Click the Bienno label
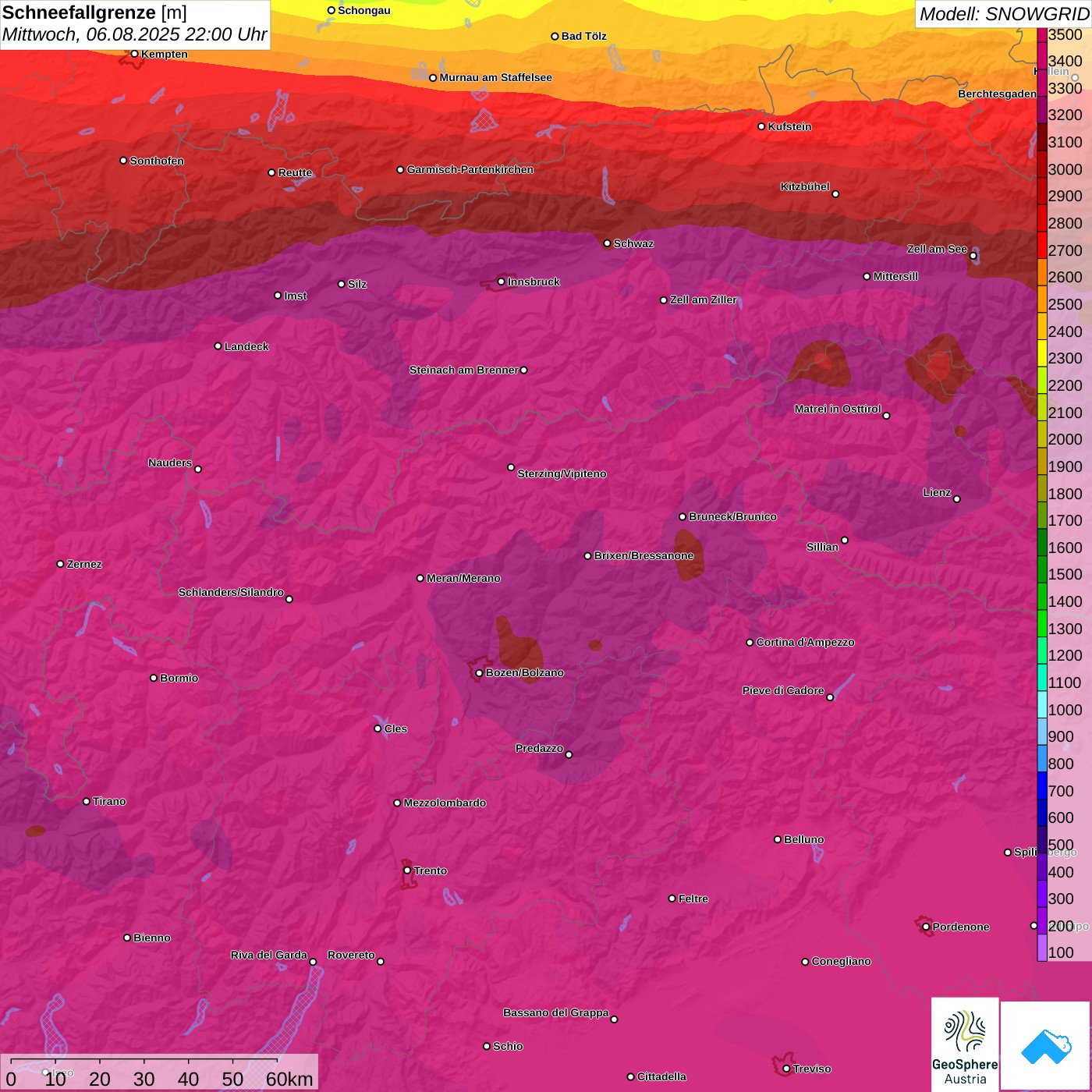Viewport: 1092px width, 1092px height. click(151, 938)
